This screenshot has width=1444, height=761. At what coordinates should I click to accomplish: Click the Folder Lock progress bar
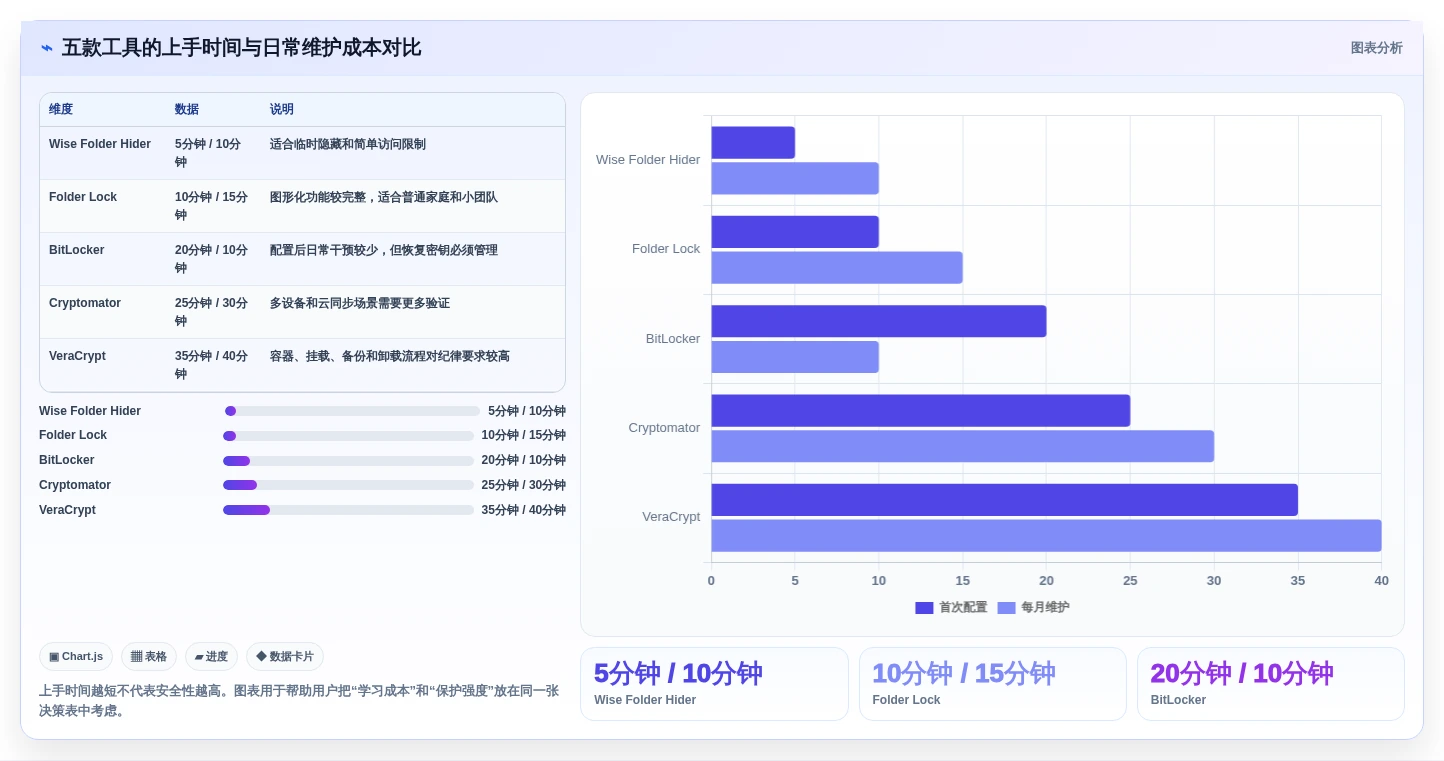click(348, 436)
